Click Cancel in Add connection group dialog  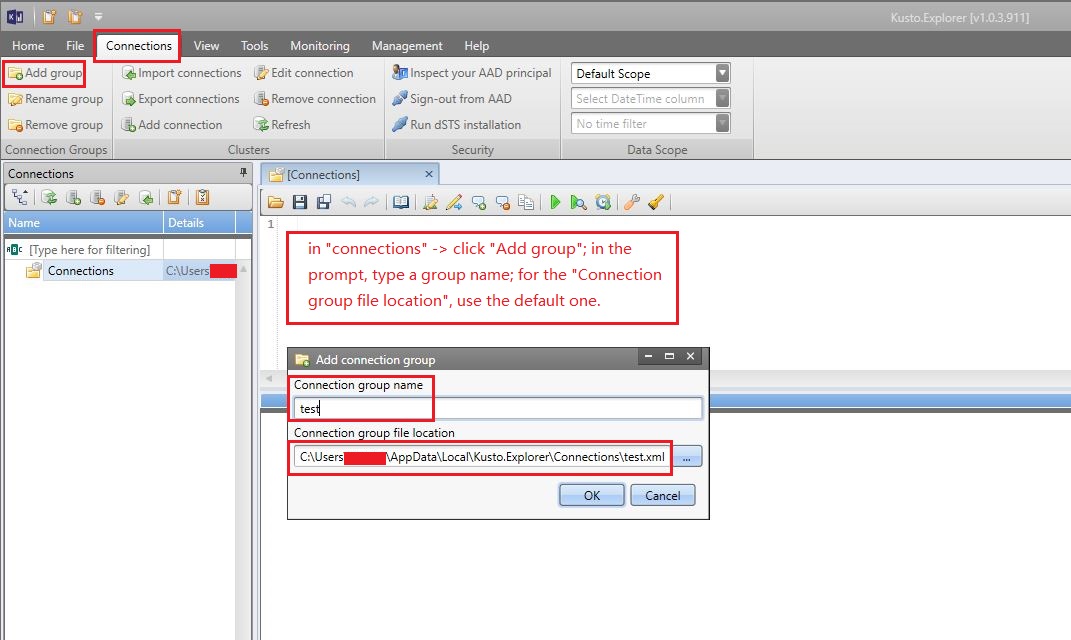click(x=663, y=495)
